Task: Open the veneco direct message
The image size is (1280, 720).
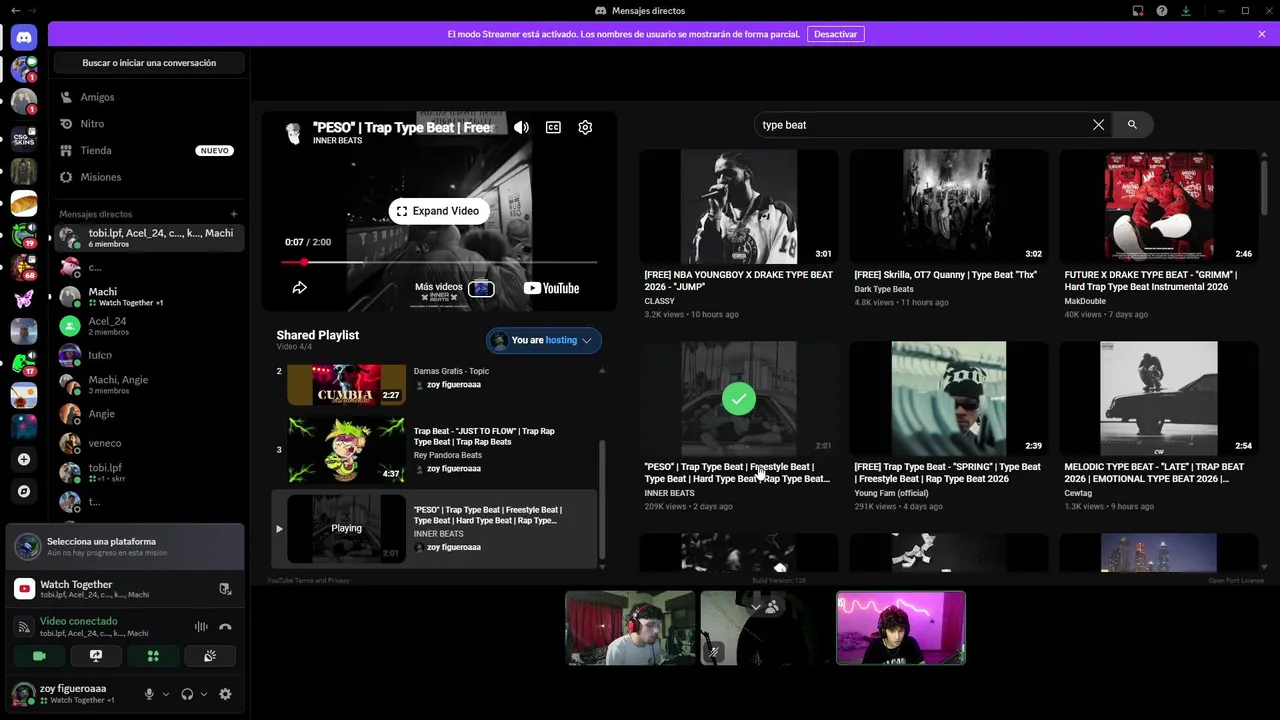Action: (148, 443)
